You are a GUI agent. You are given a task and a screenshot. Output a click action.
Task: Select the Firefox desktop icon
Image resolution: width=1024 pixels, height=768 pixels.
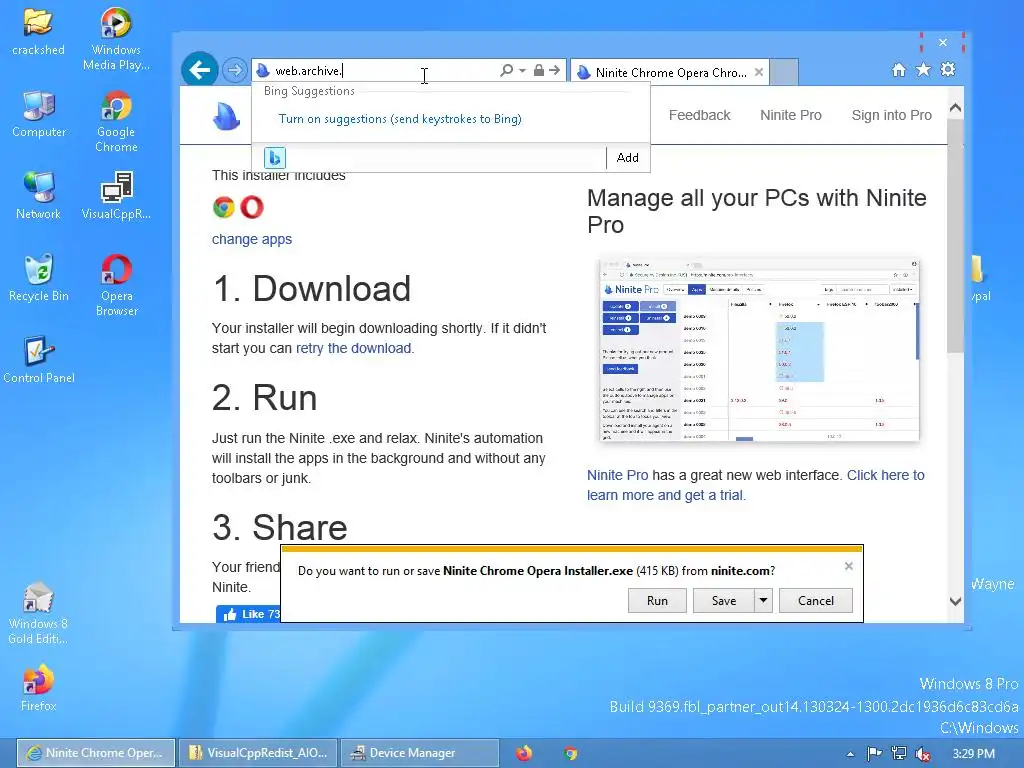pos(38,688)
